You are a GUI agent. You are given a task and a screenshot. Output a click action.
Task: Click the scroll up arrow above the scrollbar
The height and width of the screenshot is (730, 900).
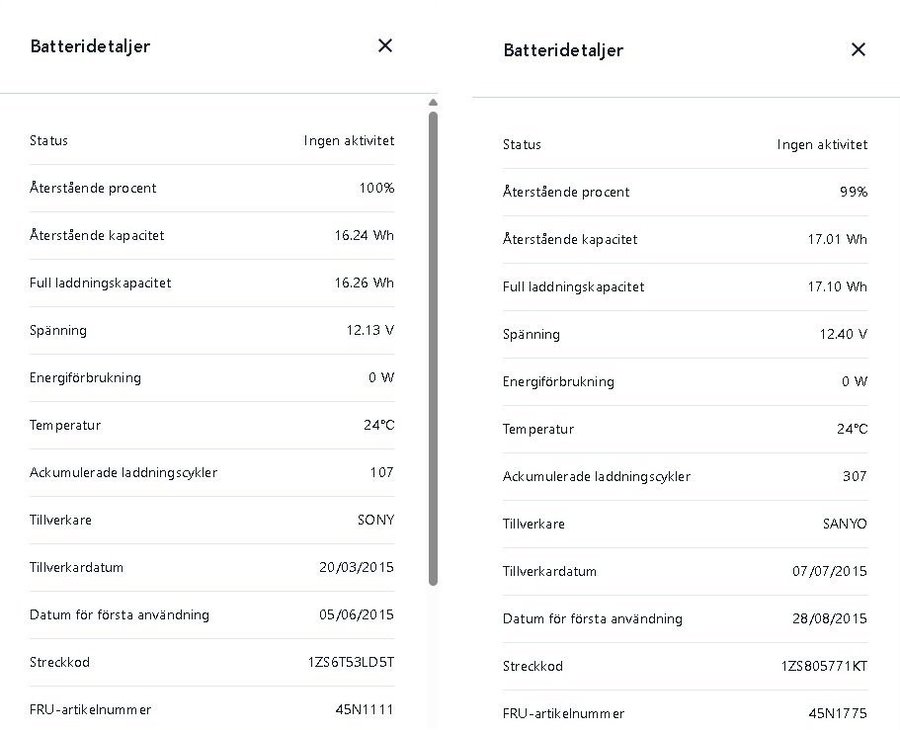pyautogui.click(x=433, y=102)
